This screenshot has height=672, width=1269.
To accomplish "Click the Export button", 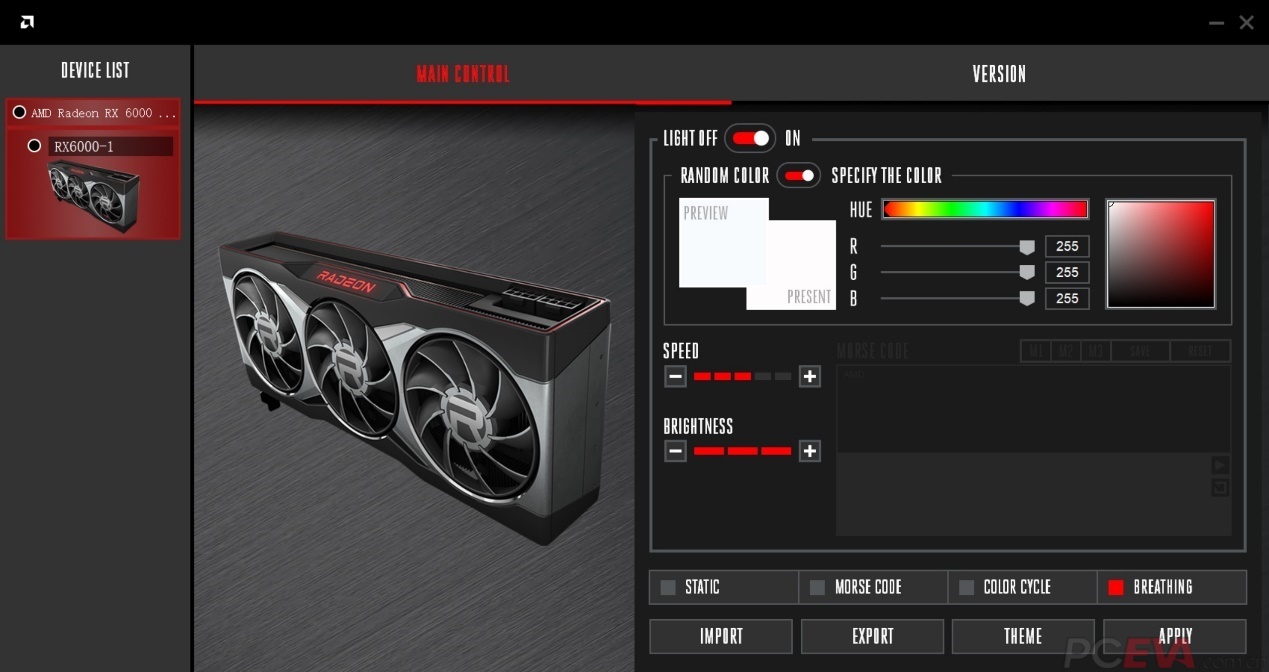I will (872, 636).
